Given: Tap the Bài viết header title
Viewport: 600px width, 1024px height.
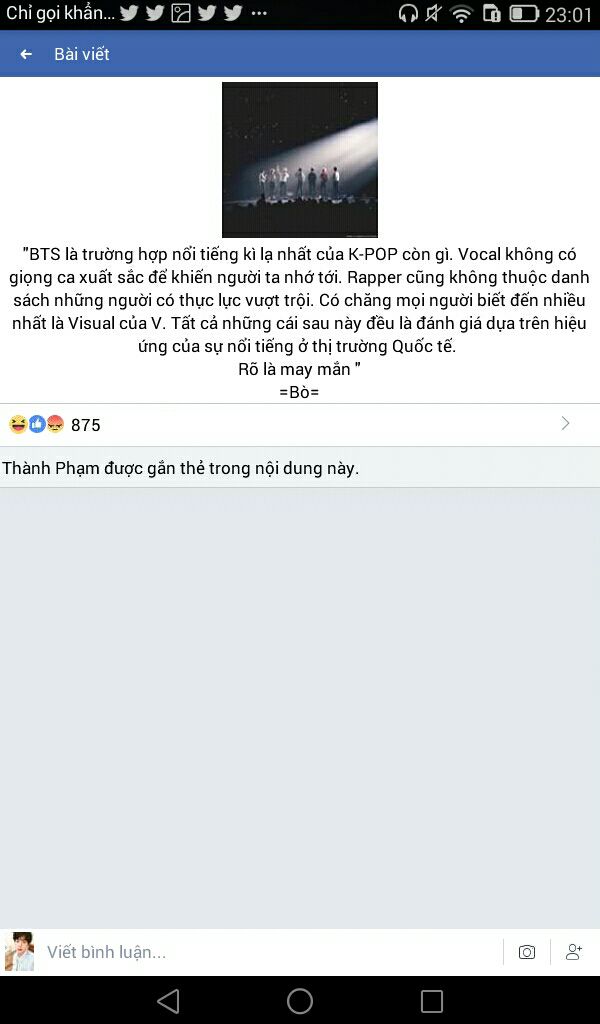Looking at the screenshot, I should (82, 54).
